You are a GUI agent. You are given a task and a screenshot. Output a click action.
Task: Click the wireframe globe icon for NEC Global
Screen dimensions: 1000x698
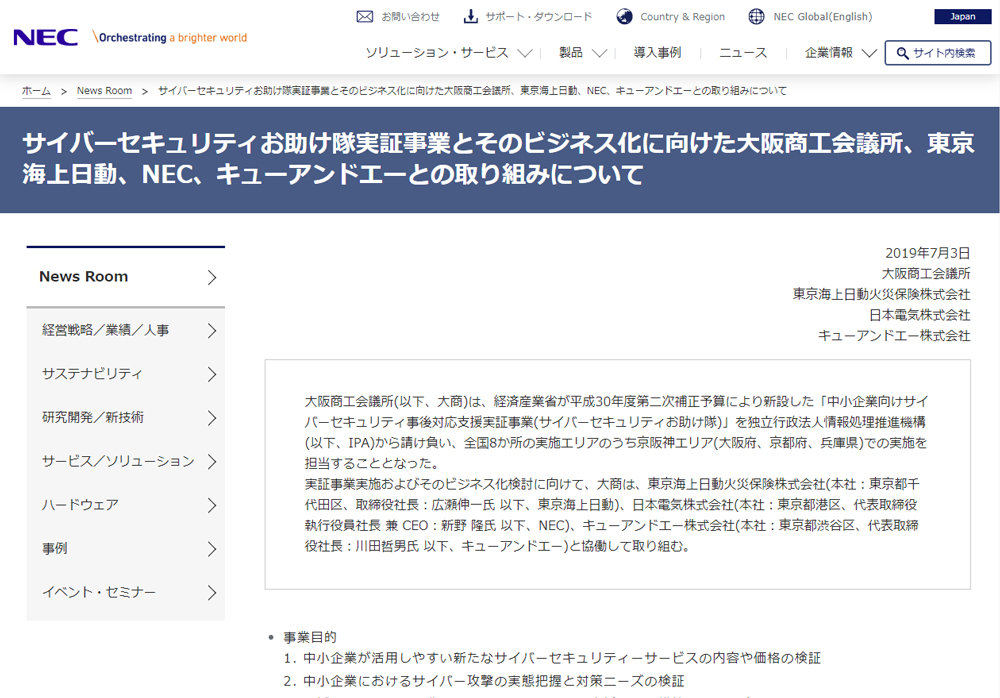(x=756, y=17)
